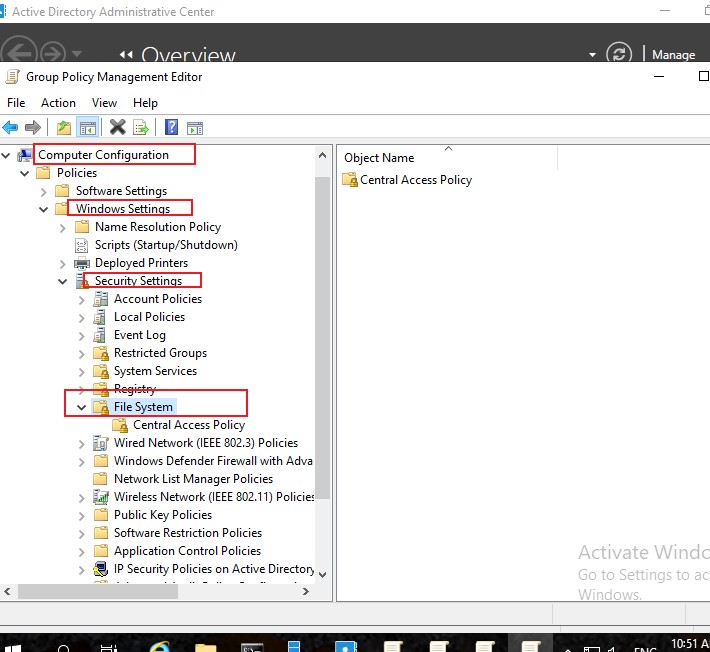Expand the Local Policies node
Screen dimensions: 710x652
82,318
